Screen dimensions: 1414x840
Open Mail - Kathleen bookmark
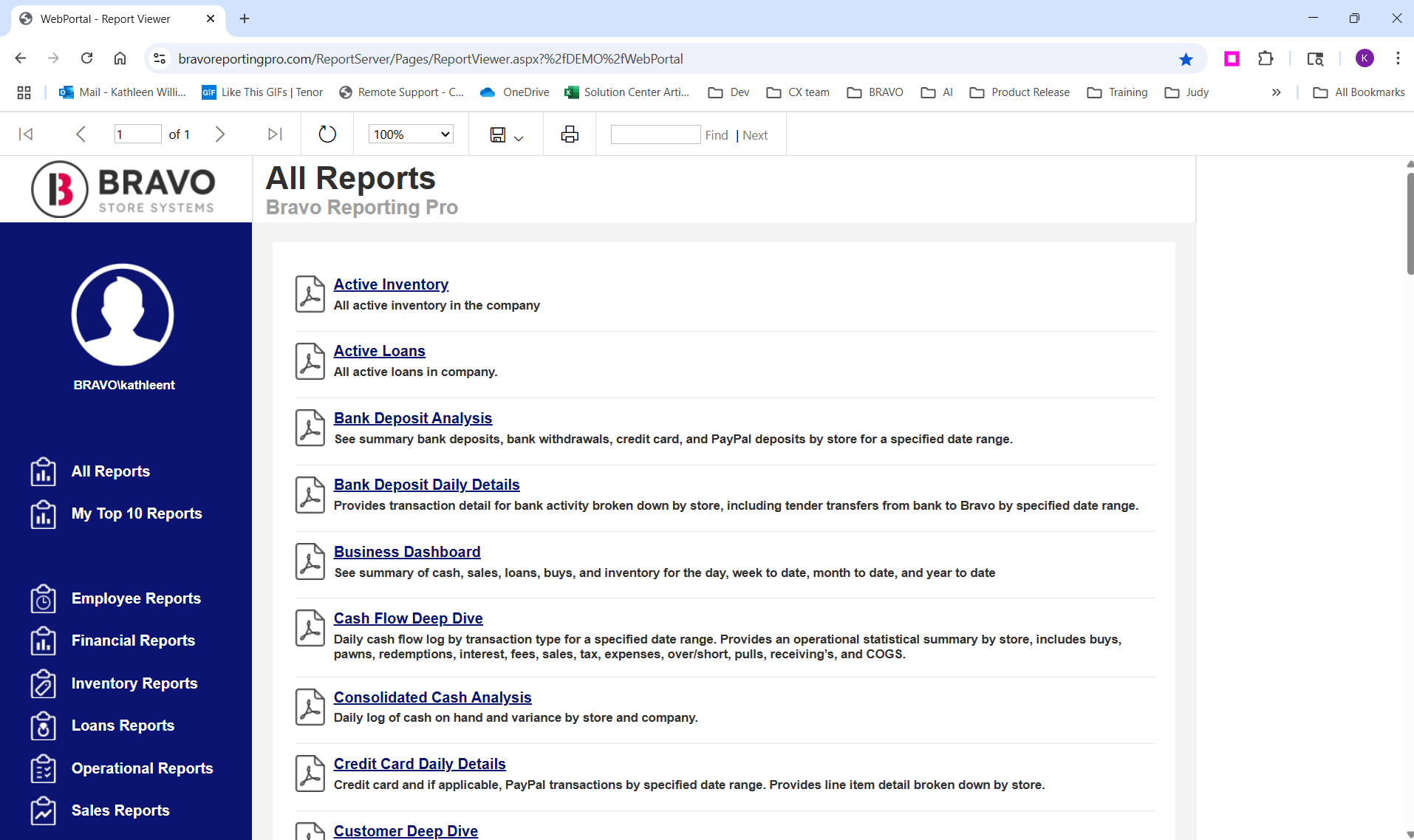[123, 92]
